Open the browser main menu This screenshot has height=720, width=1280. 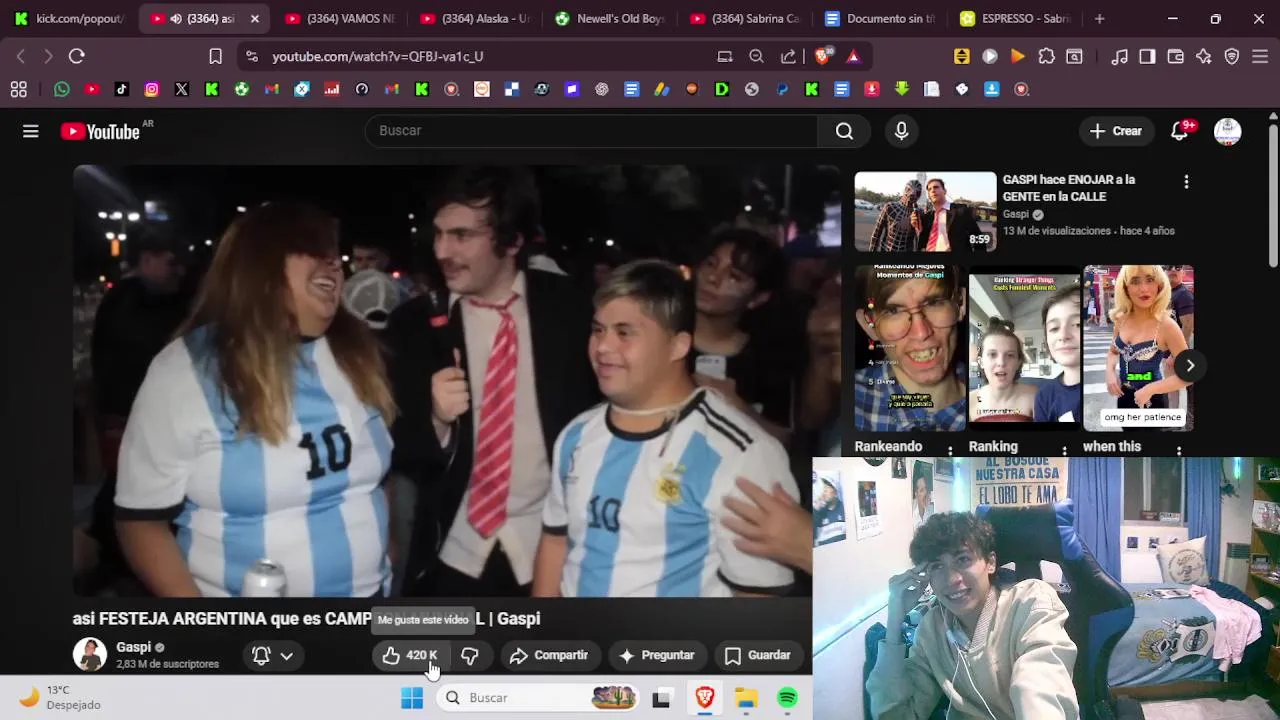[1259, 57]
